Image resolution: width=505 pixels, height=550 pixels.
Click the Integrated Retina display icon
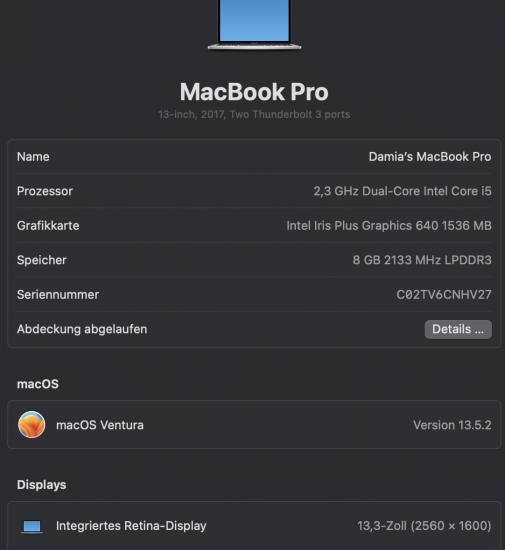point(32,526)
